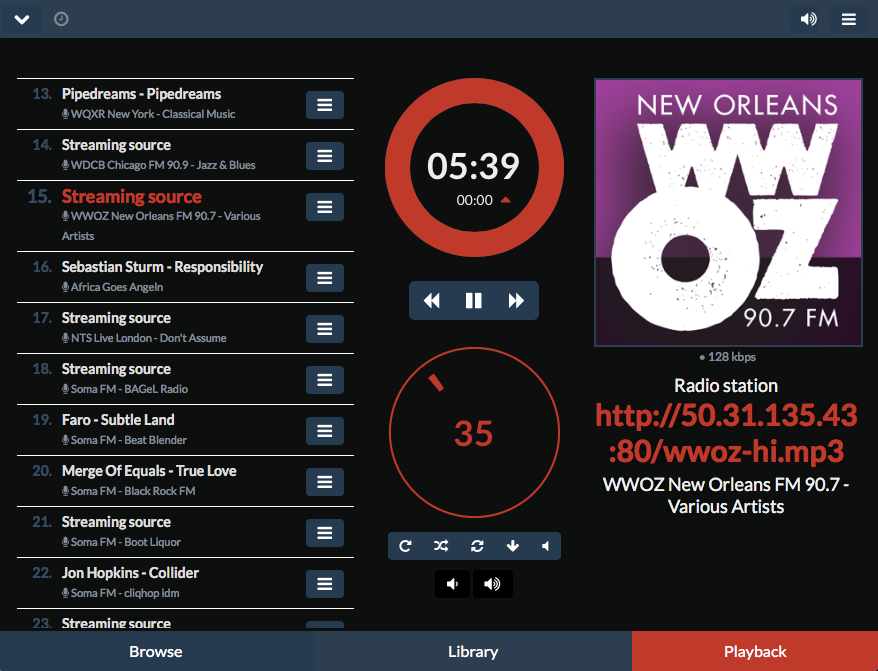Click the WWOZ 90.7 FM album artwork
The width and height of the screenshot is (878, 671).
728,213
